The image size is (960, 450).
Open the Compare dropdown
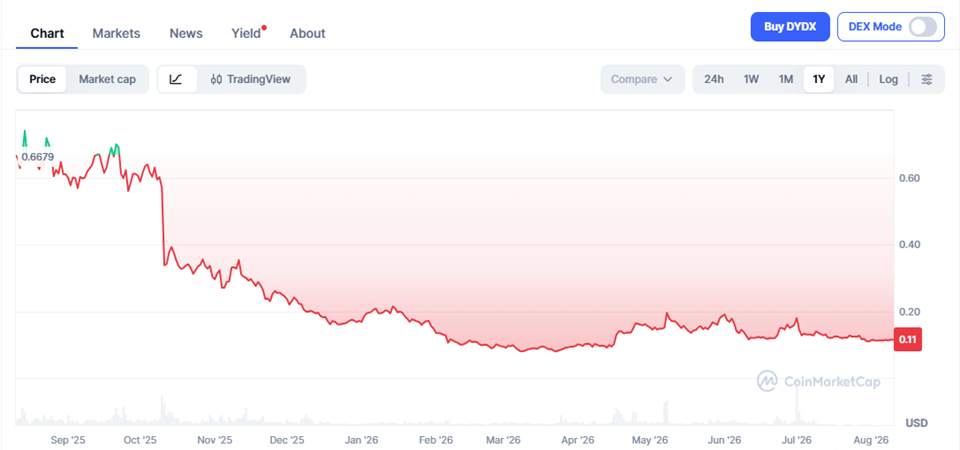[x=642, y=79]
